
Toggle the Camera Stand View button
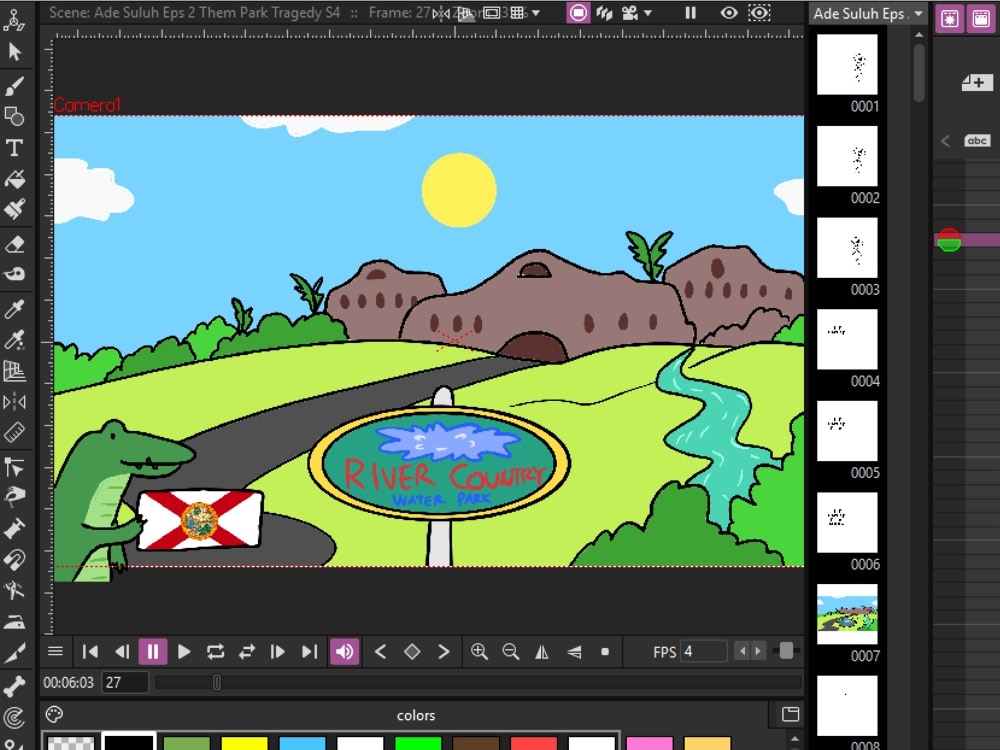click(578, 13)
